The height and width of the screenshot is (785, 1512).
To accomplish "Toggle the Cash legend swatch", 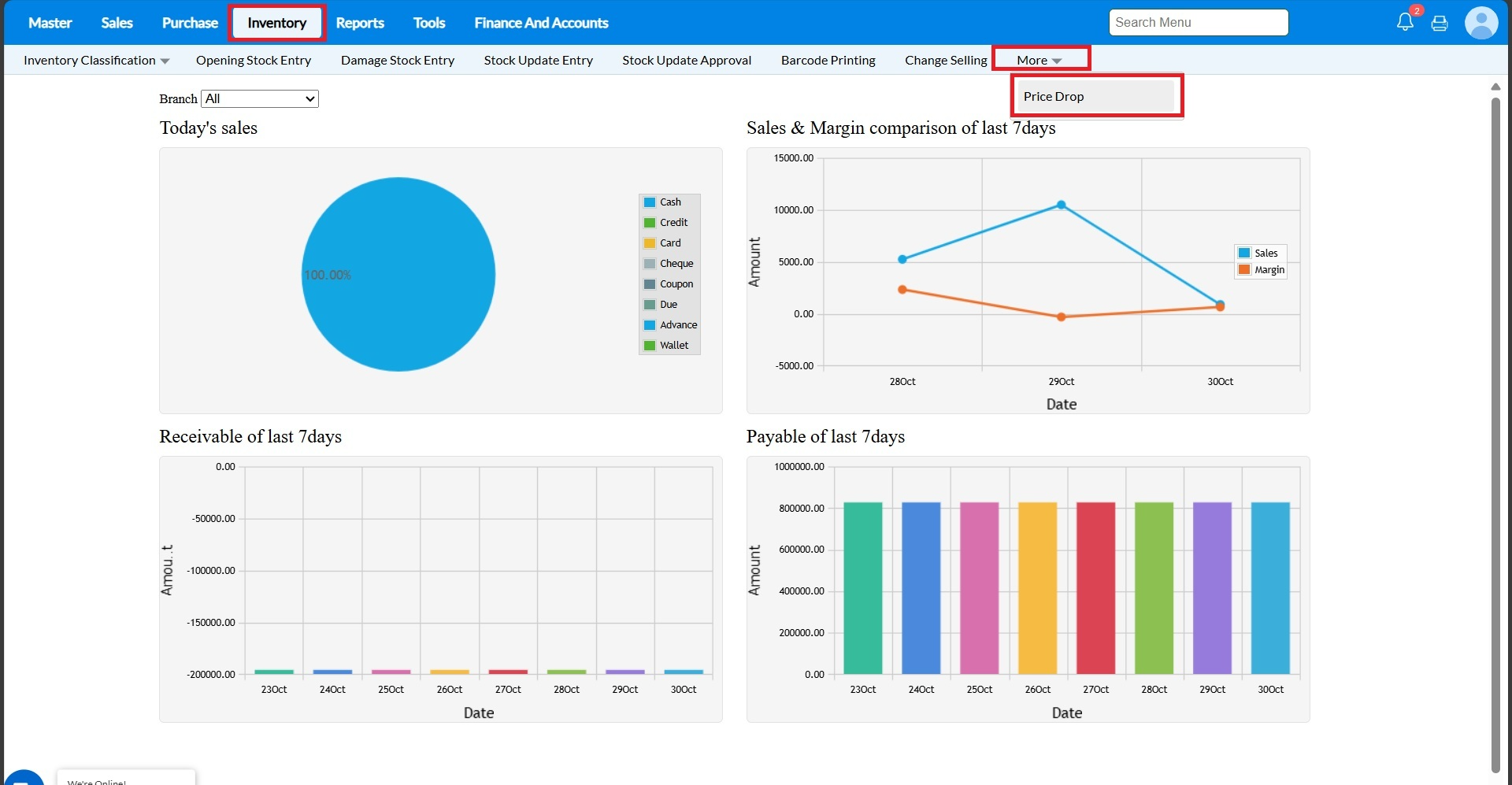I will pyautogui.click(x=650, y=202).
